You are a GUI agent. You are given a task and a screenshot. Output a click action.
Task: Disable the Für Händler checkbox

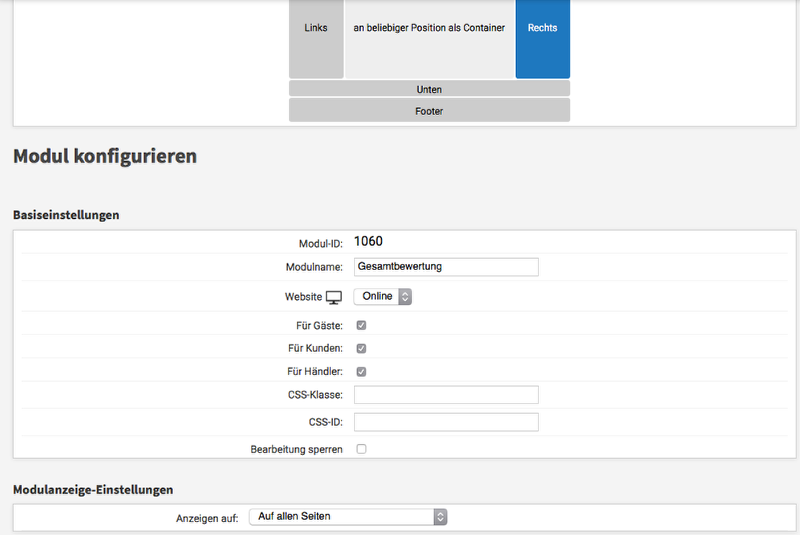361,371
